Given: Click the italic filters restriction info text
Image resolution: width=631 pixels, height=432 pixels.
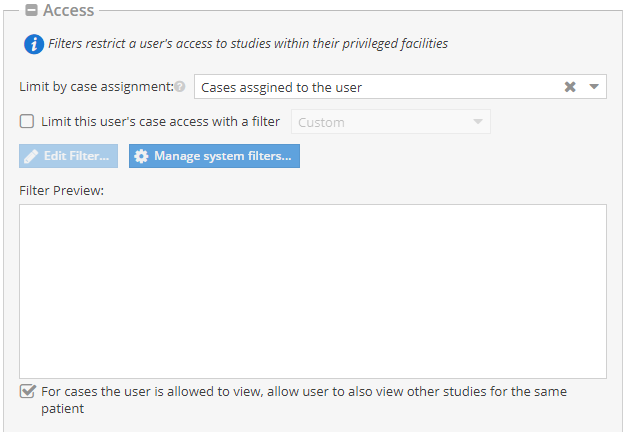Looking at the screenshot, I should [x=248, y=44].
